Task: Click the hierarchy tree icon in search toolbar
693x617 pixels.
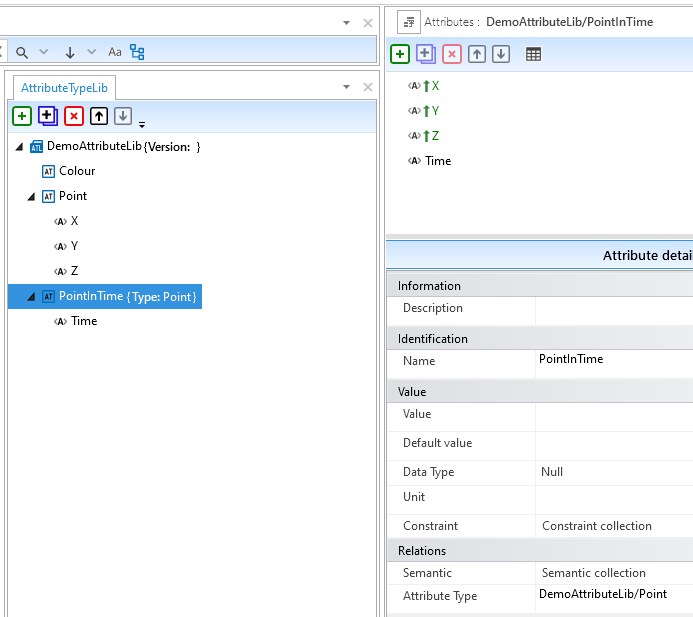Action: pos(137,52)
